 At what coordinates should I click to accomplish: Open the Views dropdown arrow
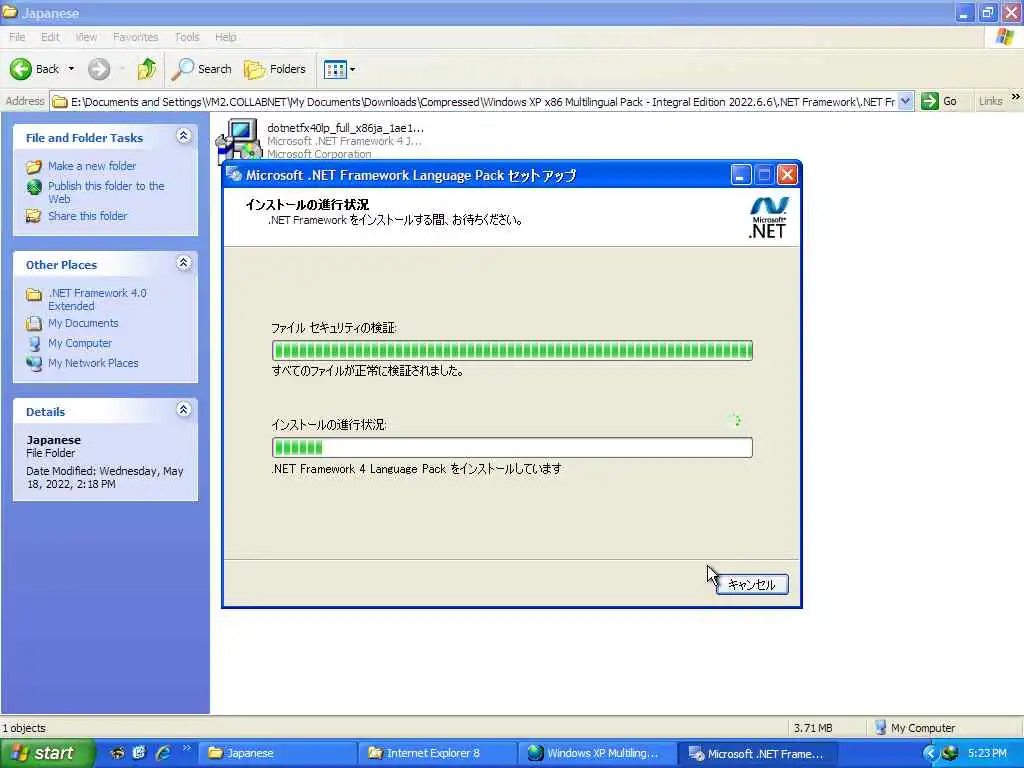[x=353, y=69]
